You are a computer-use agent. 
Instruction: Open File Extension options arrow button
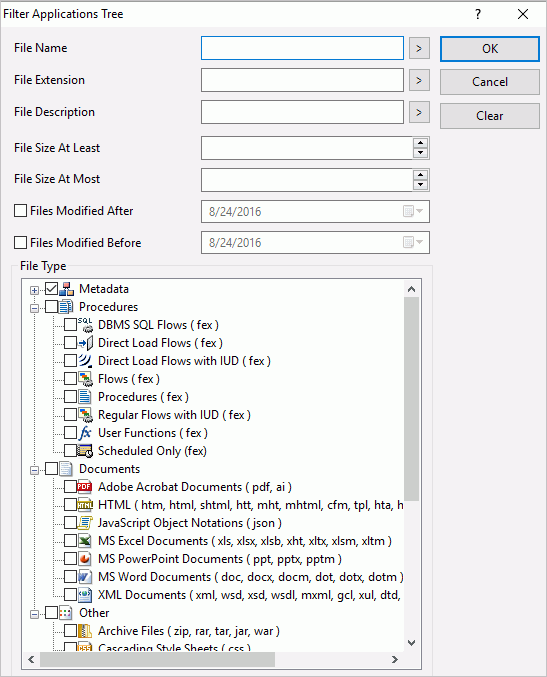tap(419, 80)
